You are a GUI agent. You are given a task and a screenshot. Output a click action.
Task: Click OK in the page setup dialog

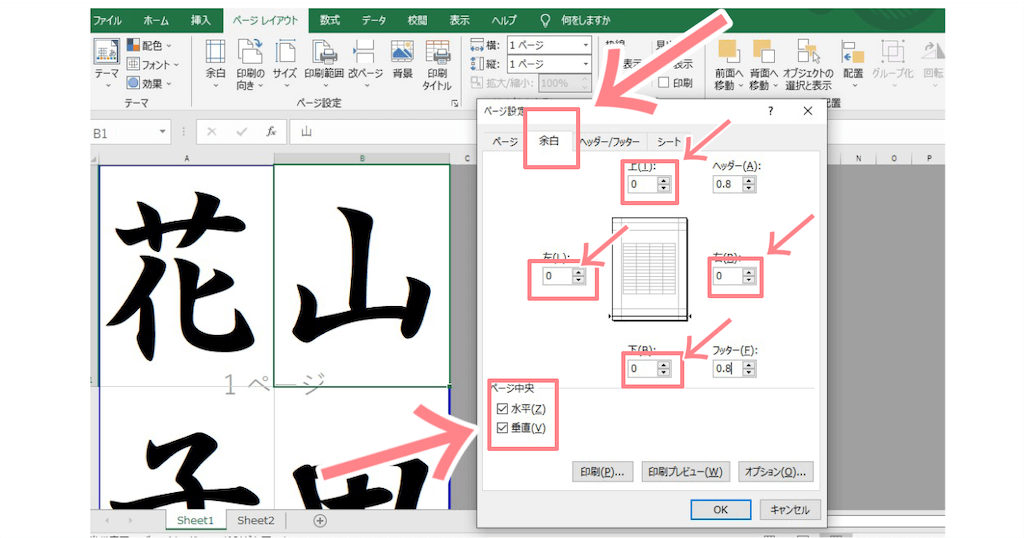coord(720,509)
